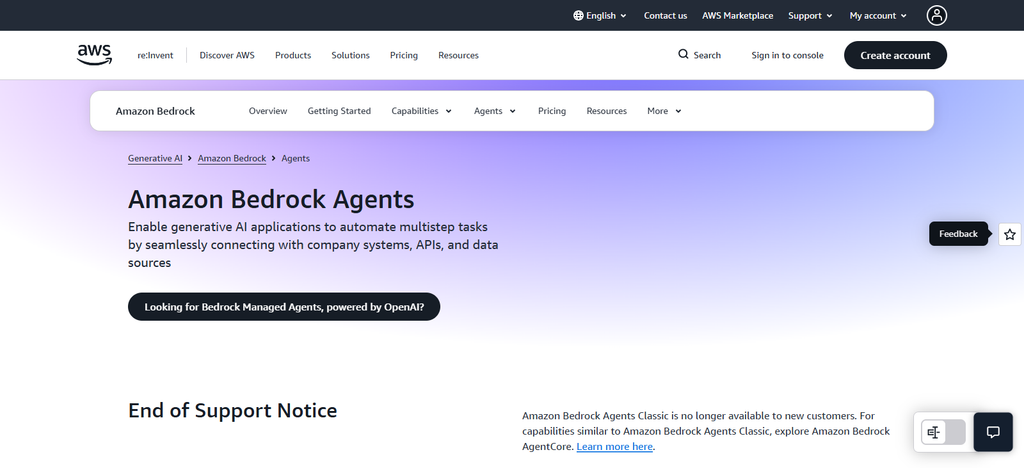Open Resources in the Bedrock subnav

607,111
